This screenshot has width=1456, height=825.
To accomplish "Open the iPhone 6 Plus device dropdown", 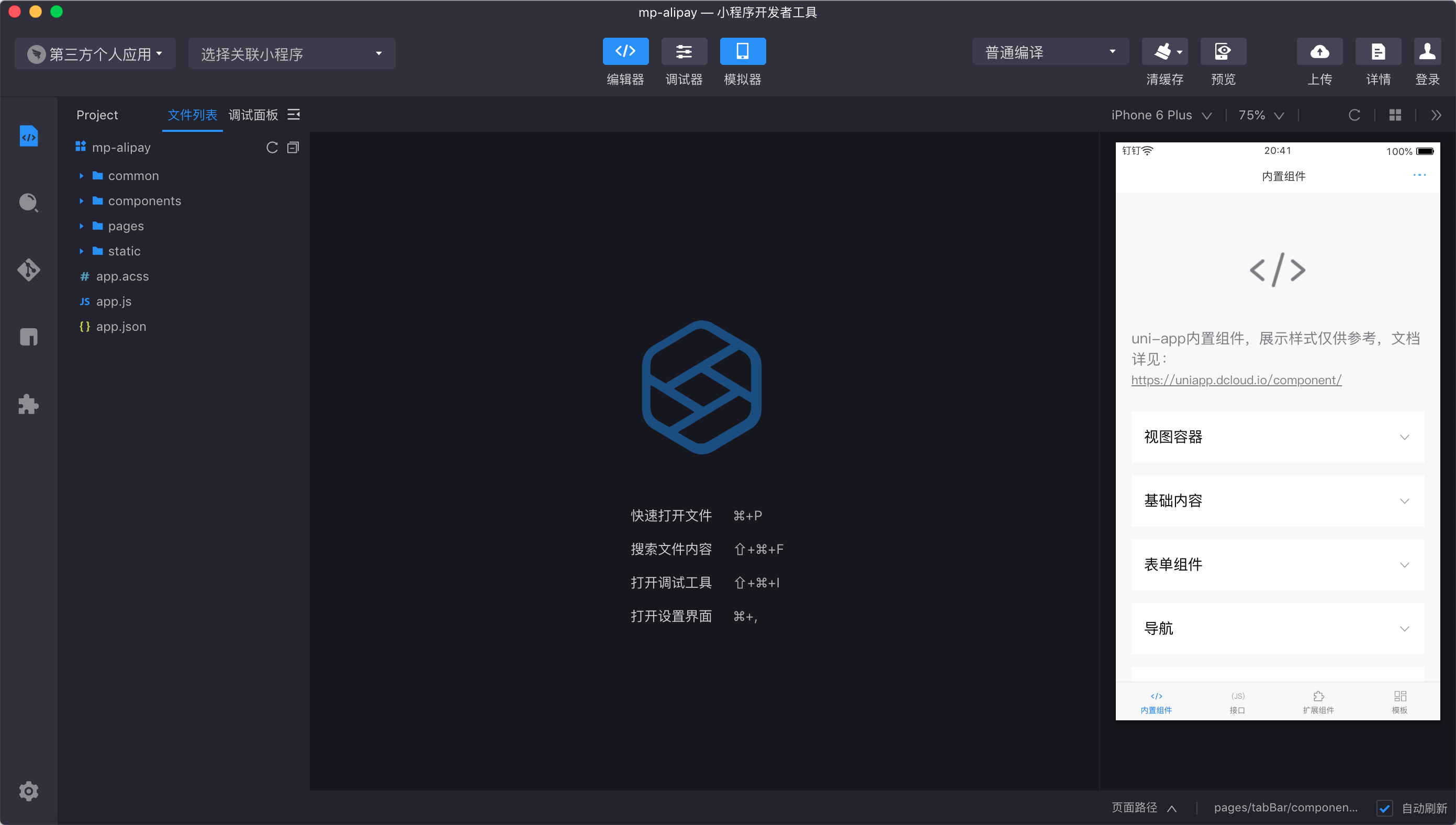I will click(x=1161, y=116).
